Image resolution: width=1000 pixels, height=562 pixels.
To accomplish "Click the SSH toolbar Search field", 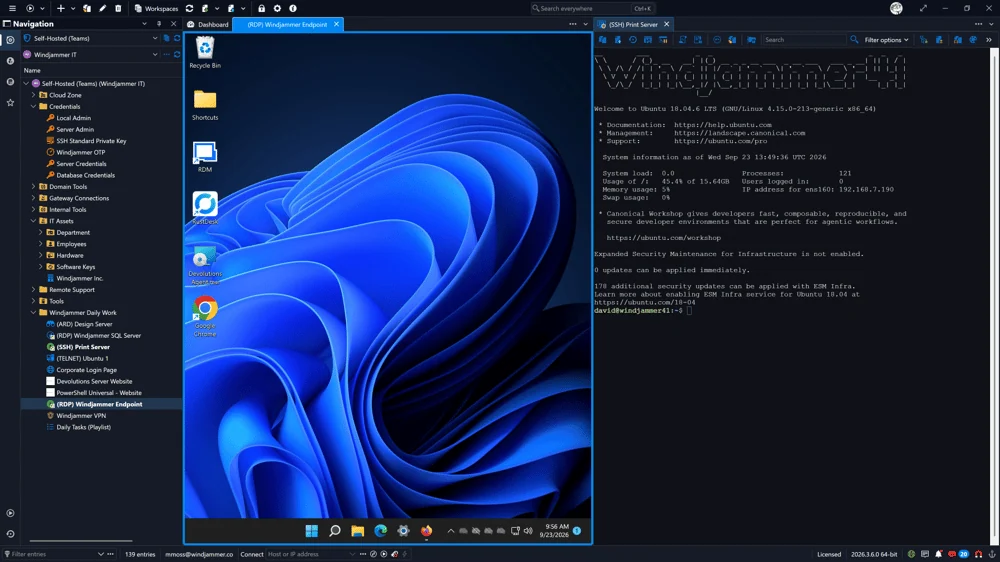I will [x=804, y=40].
